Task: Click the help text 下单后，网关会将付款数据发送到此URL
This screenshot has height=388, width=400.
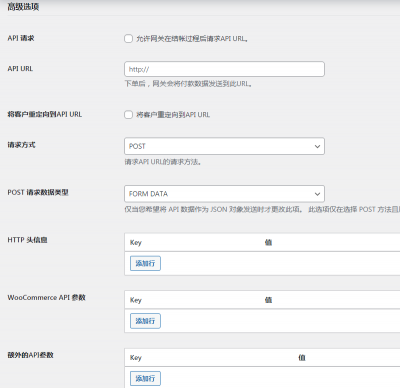Action: [x=188, y=84]
